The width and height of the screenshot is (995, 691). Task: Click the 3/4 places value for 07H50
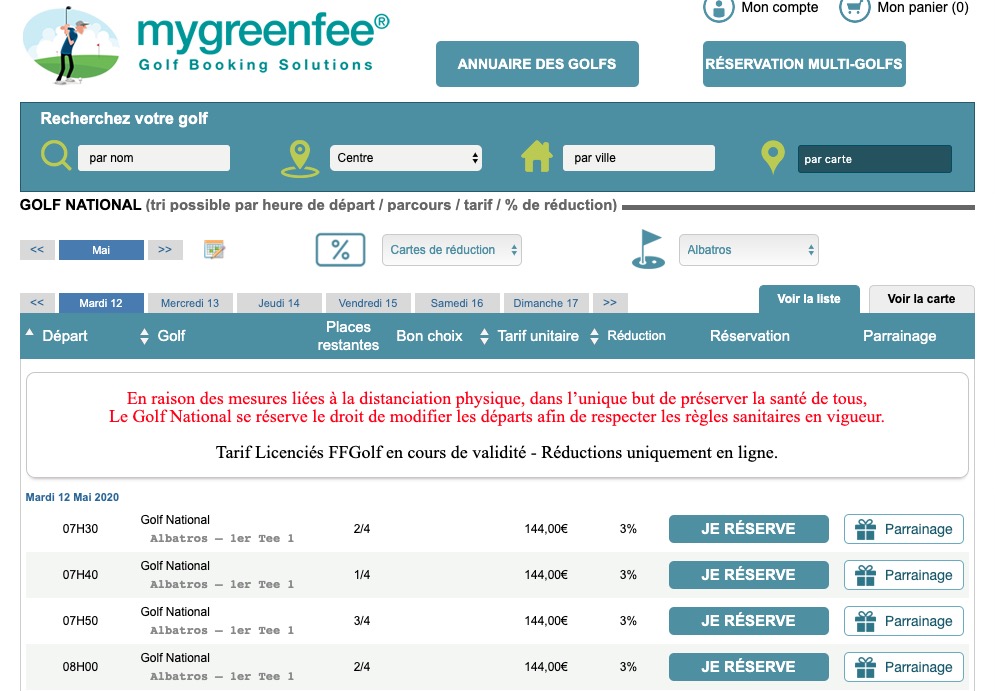[362, 621]
